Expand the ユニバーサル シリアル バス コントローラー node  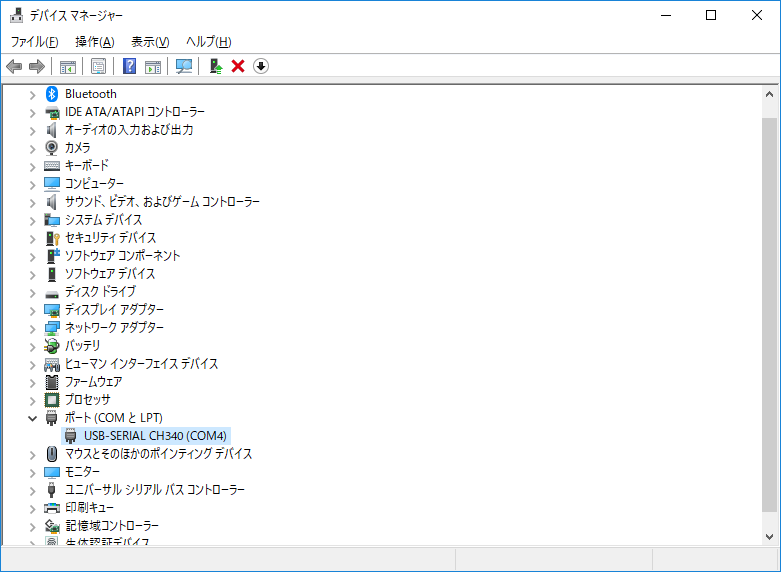point(32,490)
